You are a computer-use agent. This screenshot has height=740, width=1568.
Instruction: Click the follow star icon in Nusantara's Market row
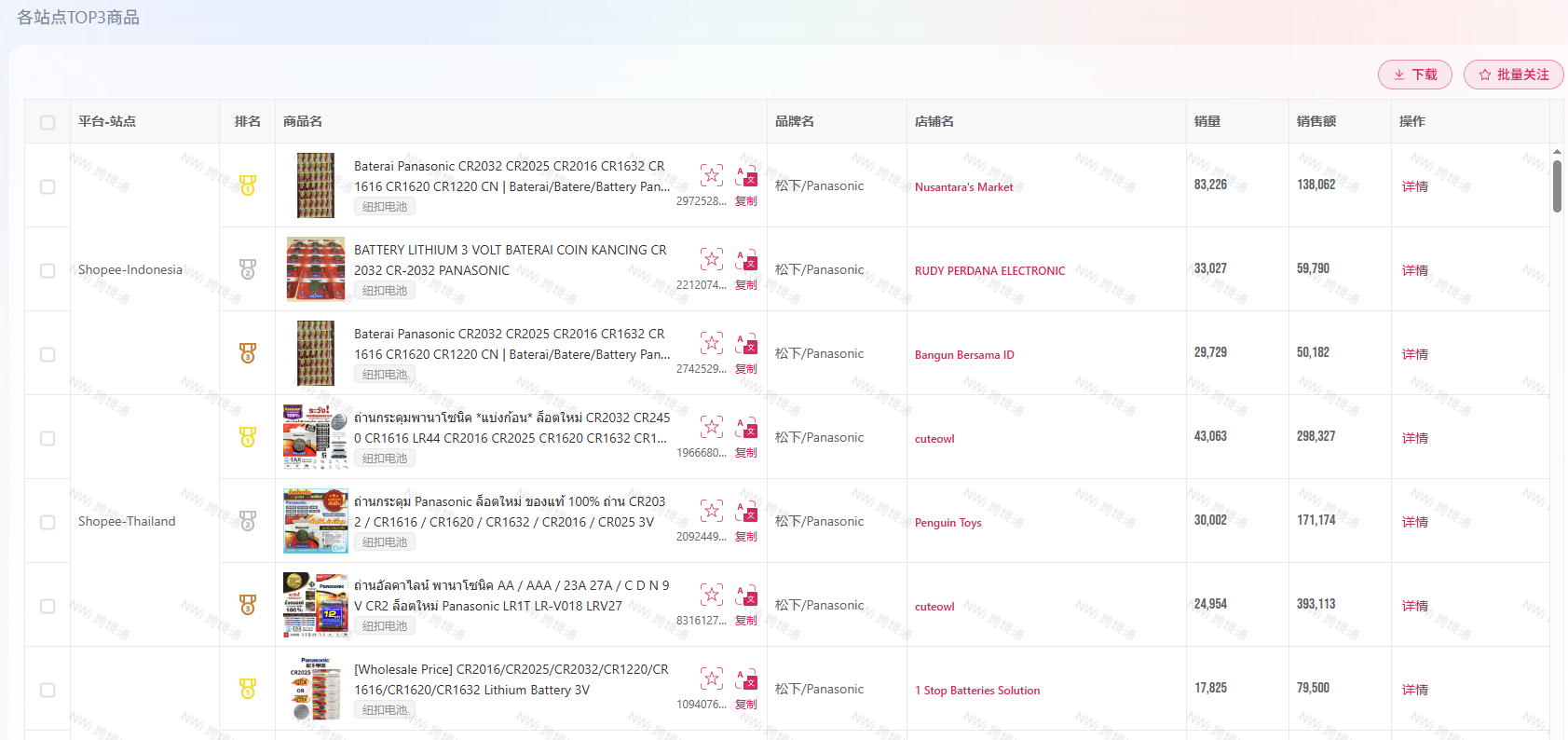click(x=712, y=175)
